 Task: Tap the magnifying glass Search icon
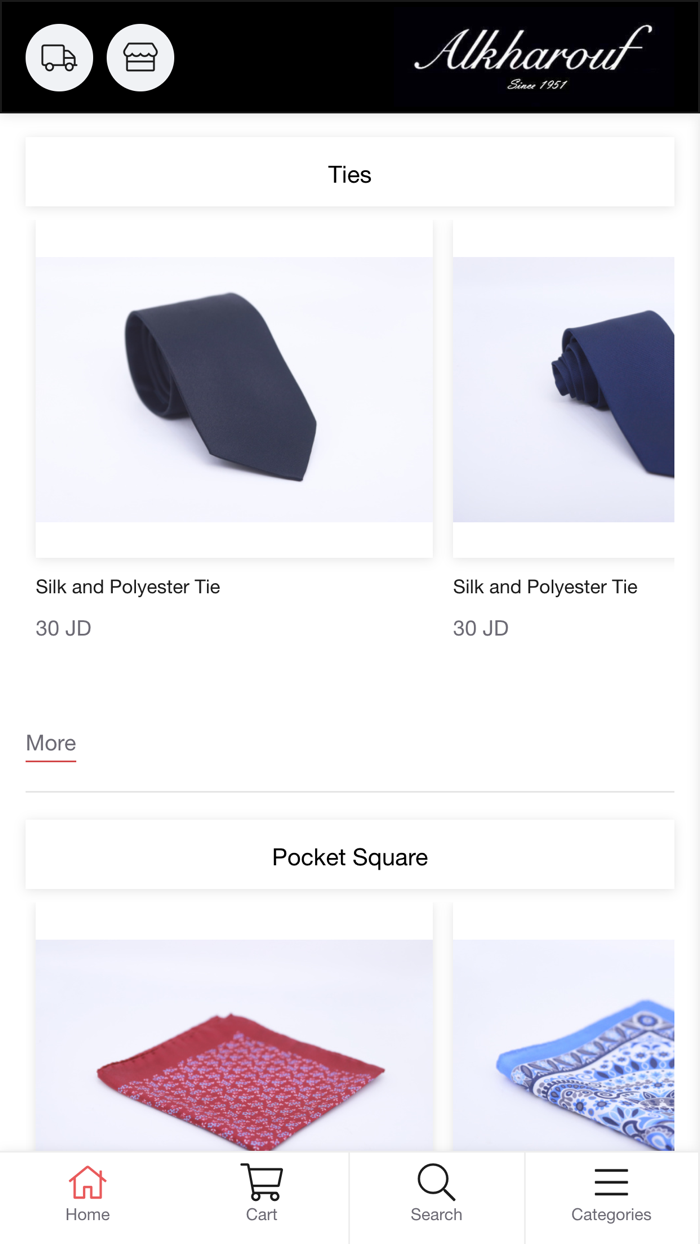pyautogui.click(x=436, y=1182)
